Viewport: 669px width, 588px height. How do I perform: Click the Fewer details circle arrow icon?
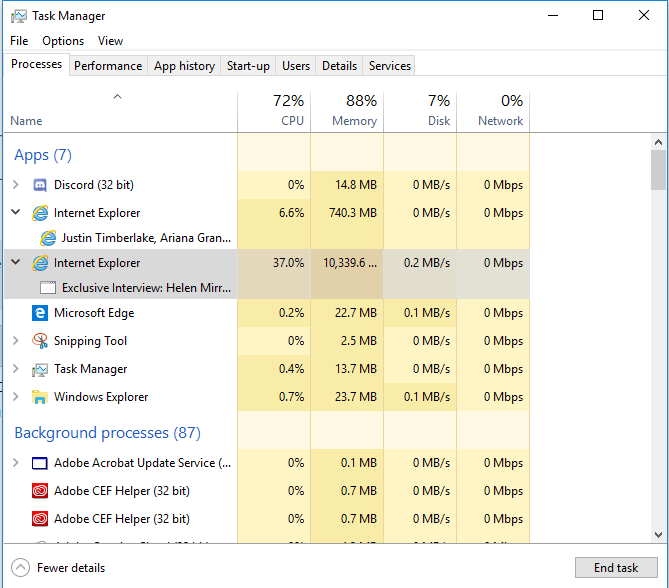(20, 568)
